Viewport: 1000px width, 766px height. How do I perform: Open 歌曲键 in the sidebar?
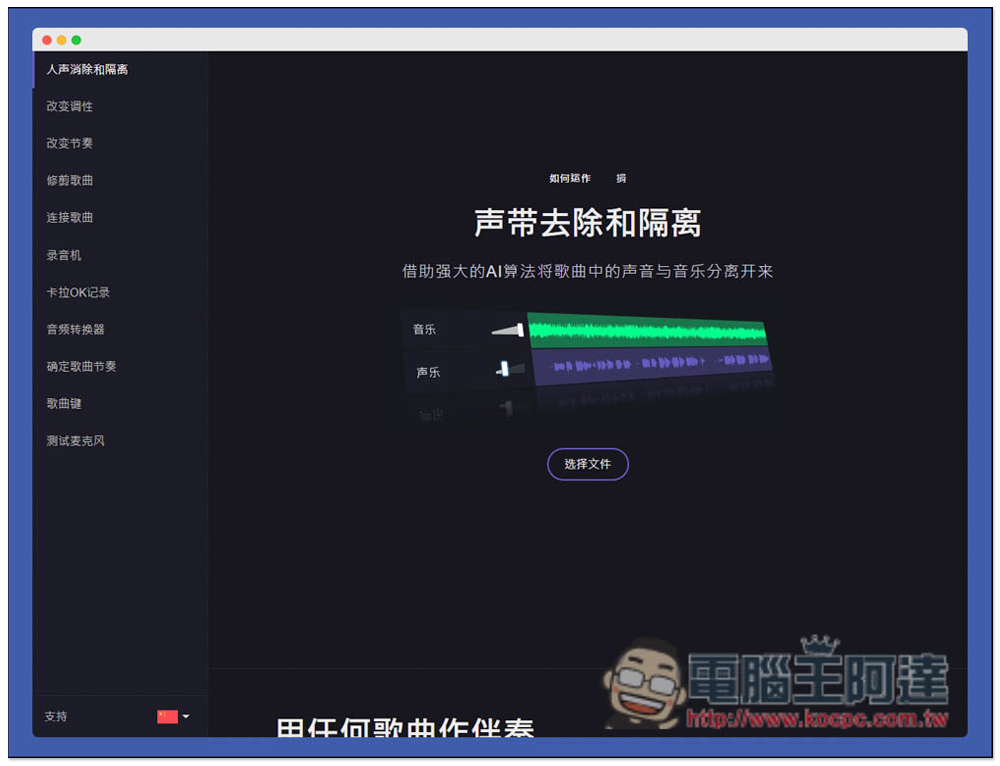point(63,403)
